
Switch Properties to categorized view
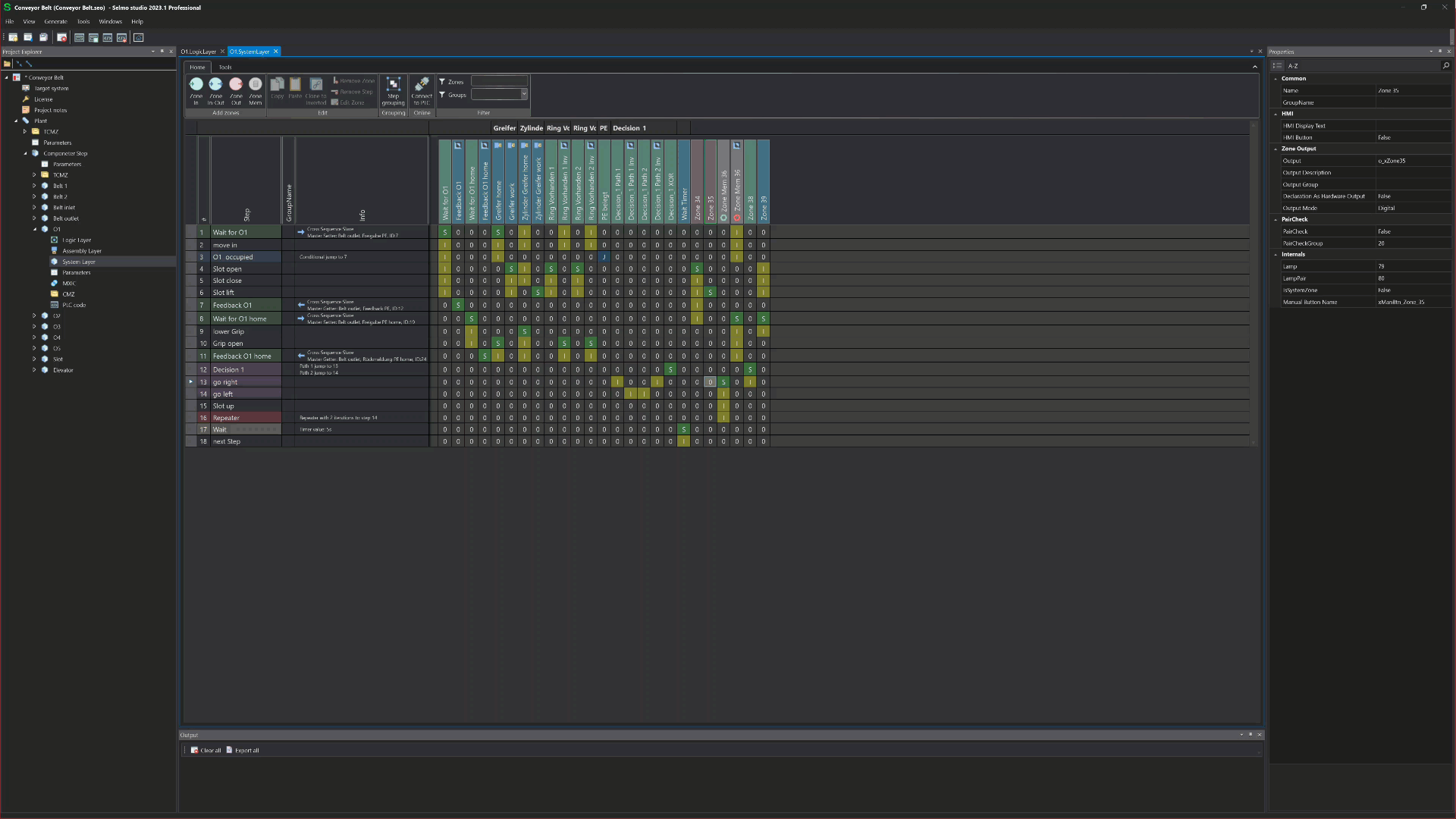tap(1277, 66)
